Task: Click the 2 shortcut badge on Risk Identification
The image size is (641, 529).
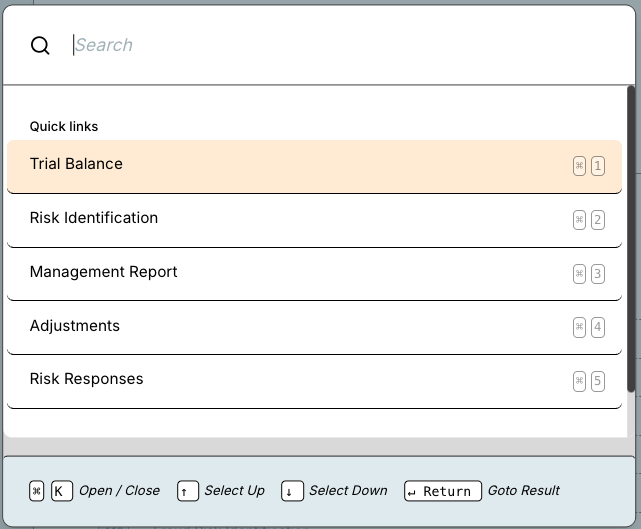Action: (x=598, y=220)
